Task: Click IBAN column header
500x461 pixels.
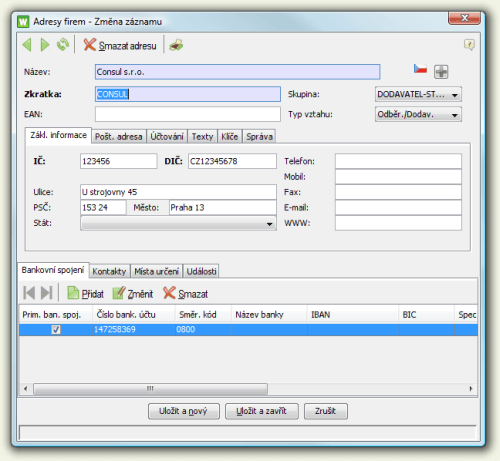Action: point(353,315)
